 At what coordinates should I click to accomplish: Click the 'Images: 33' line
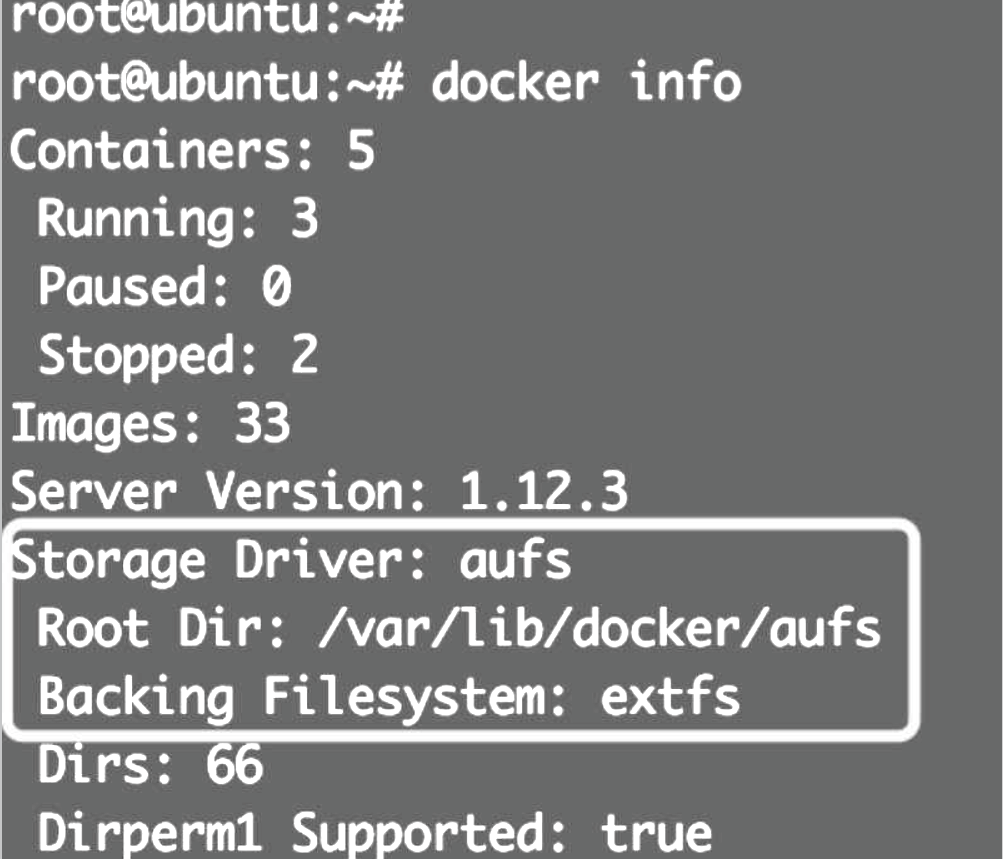point(150,423)
